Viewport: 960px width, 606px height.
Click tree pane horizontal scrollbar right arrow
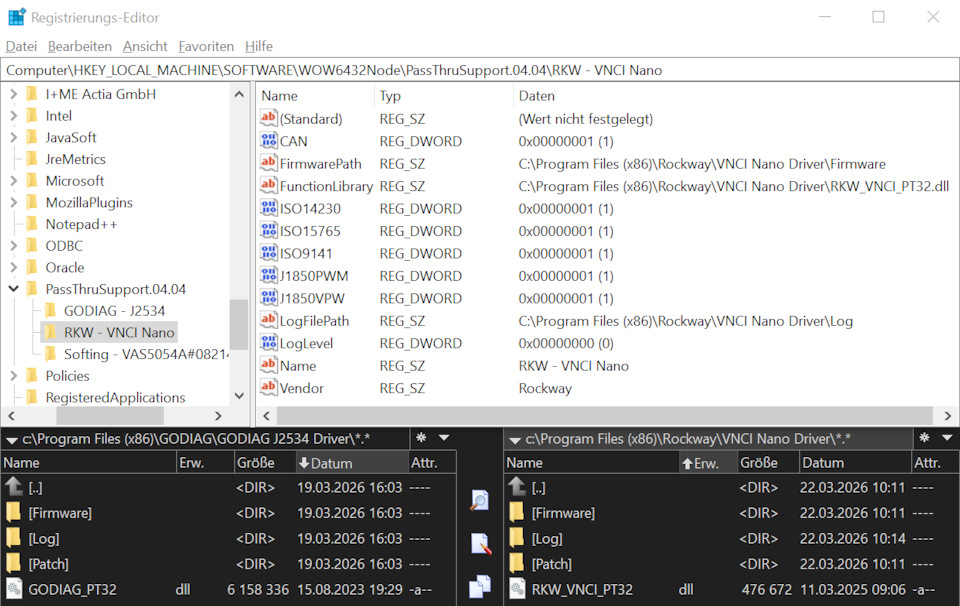(218, 416)
